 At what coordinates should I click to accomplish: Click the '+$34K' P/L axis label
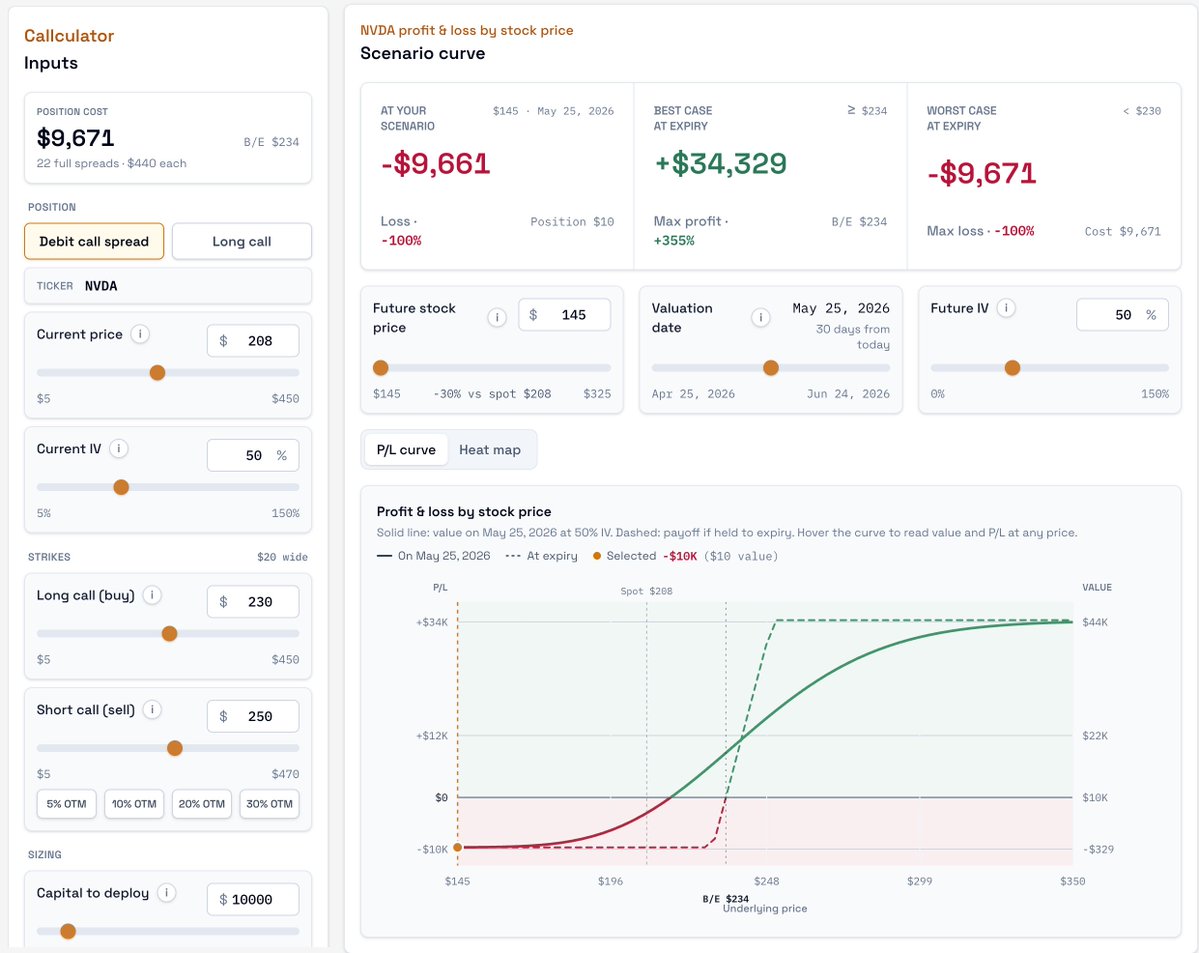tap(432, 623)
